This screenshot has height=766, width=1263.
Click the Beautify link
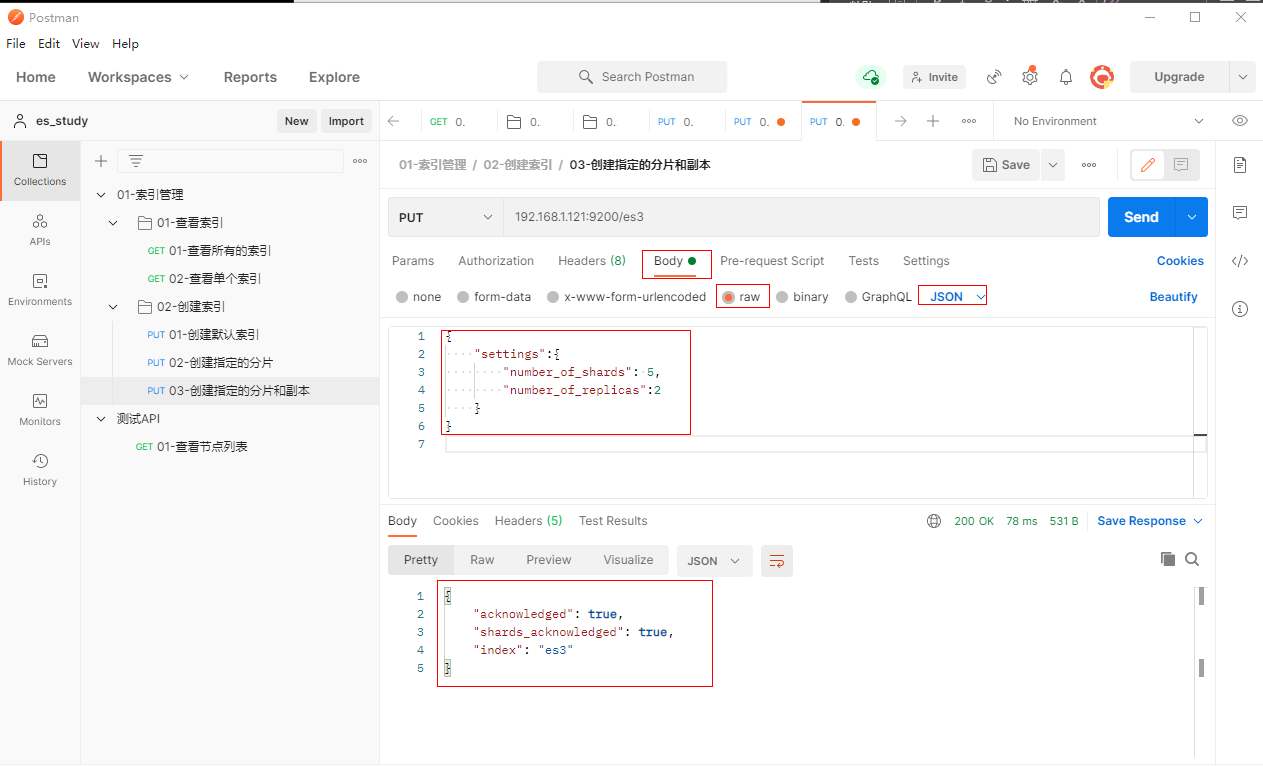coord(1173,297)
